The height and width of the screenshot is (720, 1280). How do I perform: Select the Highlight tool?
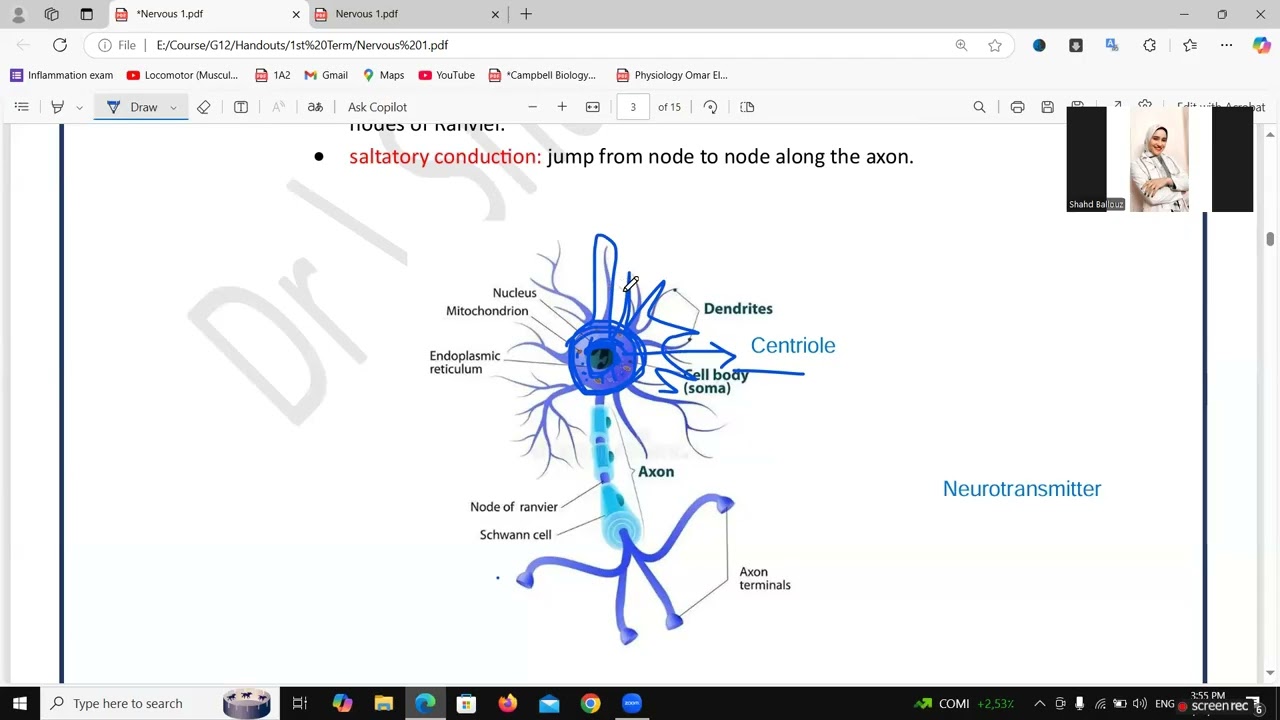tap(57, 107)
